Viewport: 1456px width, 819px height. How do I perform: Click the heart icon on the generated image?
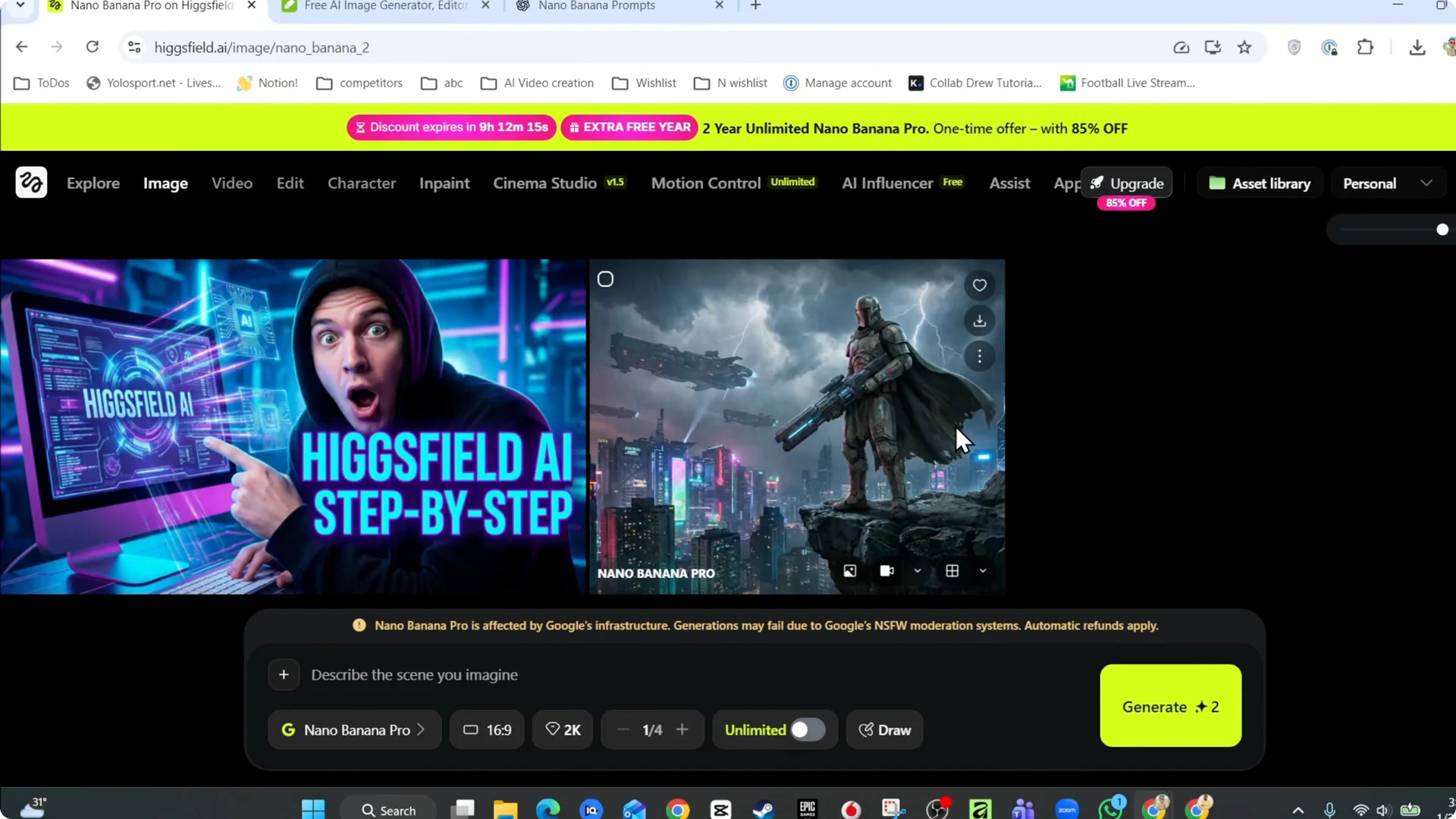(x=979, y=285)
